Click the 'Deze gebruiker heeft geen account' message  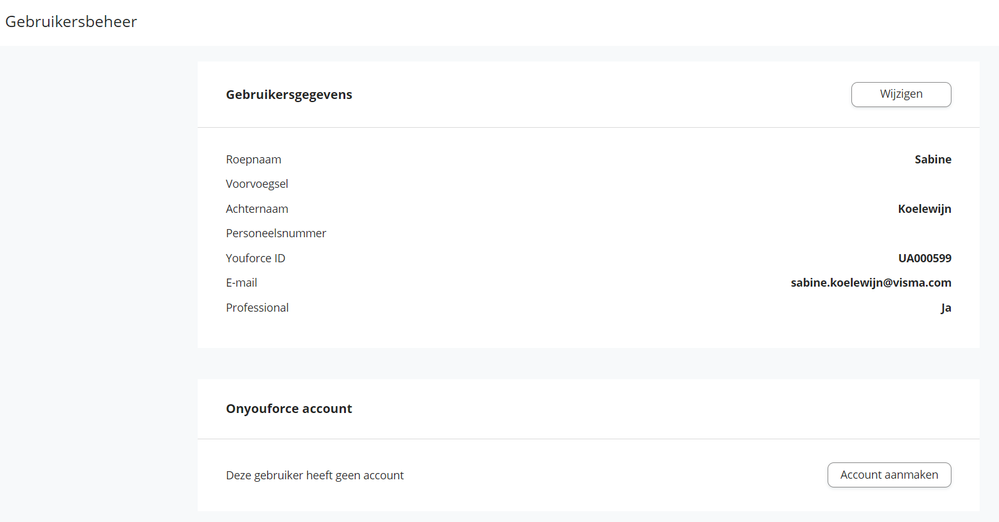[315, 475]
